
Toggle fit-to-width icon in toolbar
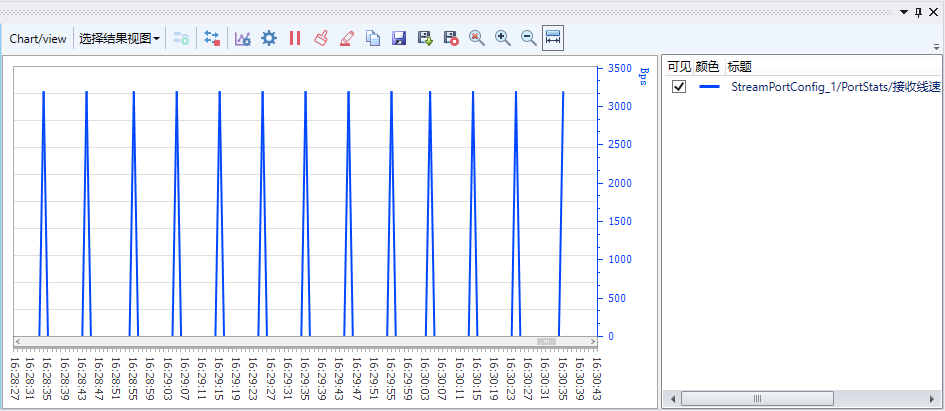coord(553,38)
